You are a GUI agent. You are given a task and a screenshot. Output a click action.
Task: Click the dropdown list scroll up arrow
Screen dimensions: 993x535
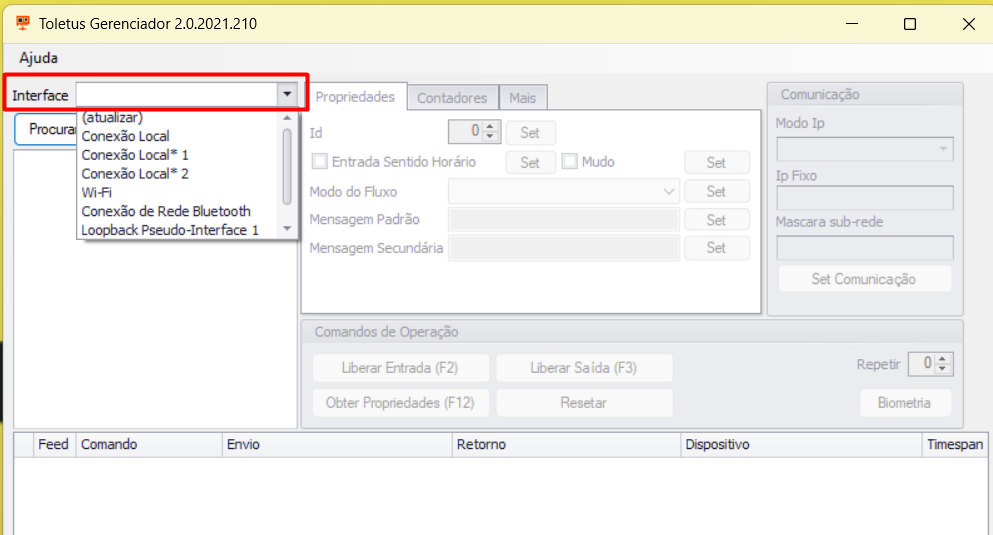coord(288,118)
